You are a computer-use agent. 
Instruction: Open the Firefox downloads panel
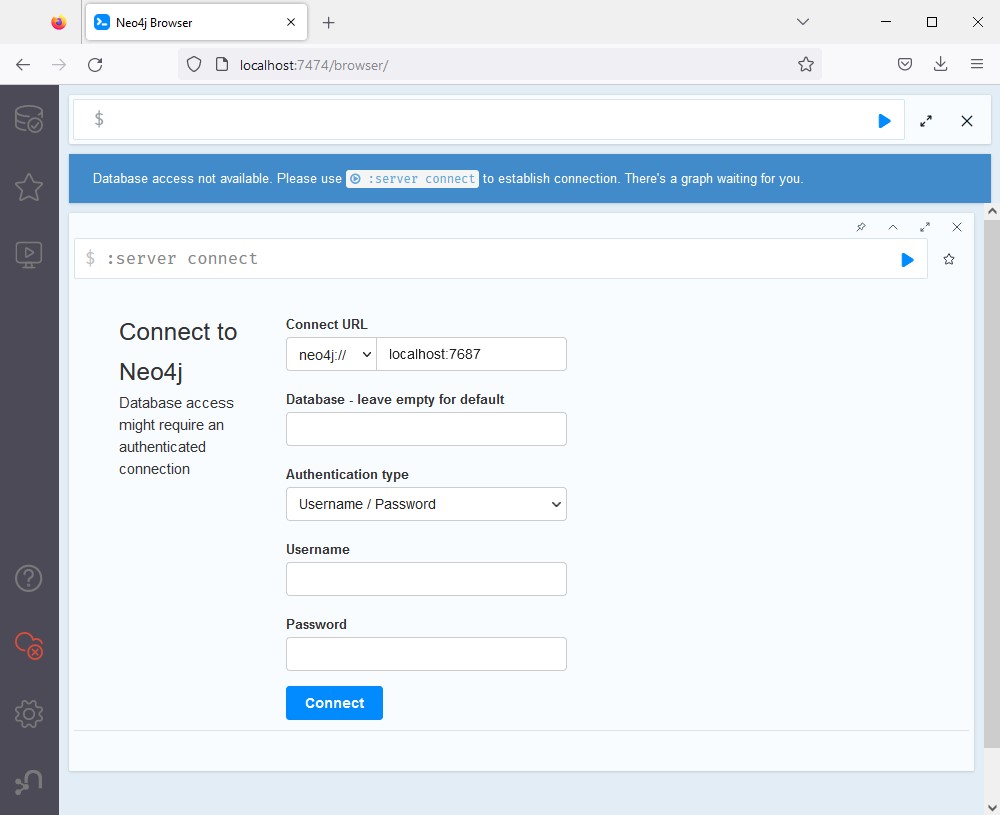940,64
